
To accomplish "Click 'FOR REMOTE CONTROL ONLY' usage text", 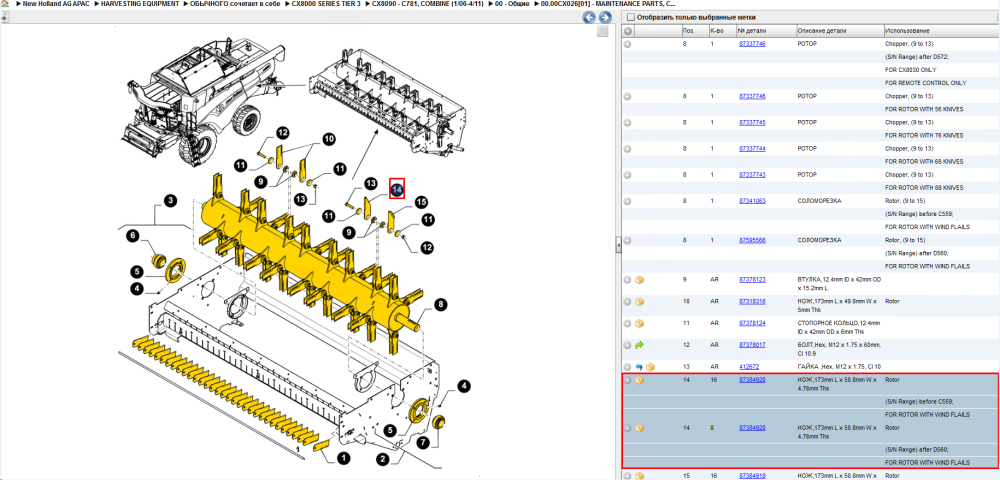I will (x=925, y=83).
